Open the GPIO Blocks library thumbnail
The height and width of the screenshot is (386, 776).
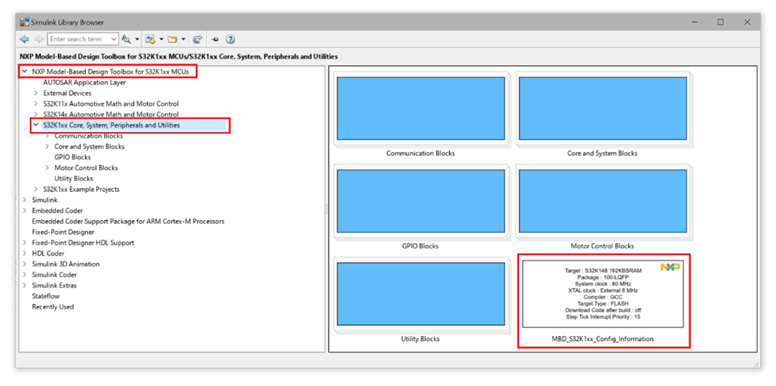[421, 201]
